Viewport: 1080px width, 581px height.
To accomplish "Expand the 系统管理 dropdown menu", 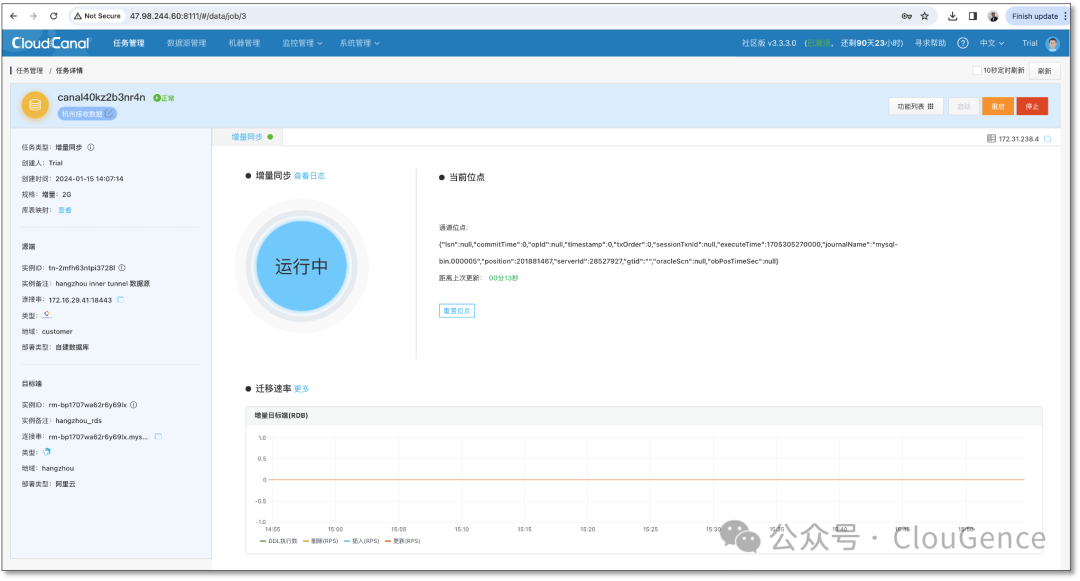I will coord(359,43).
